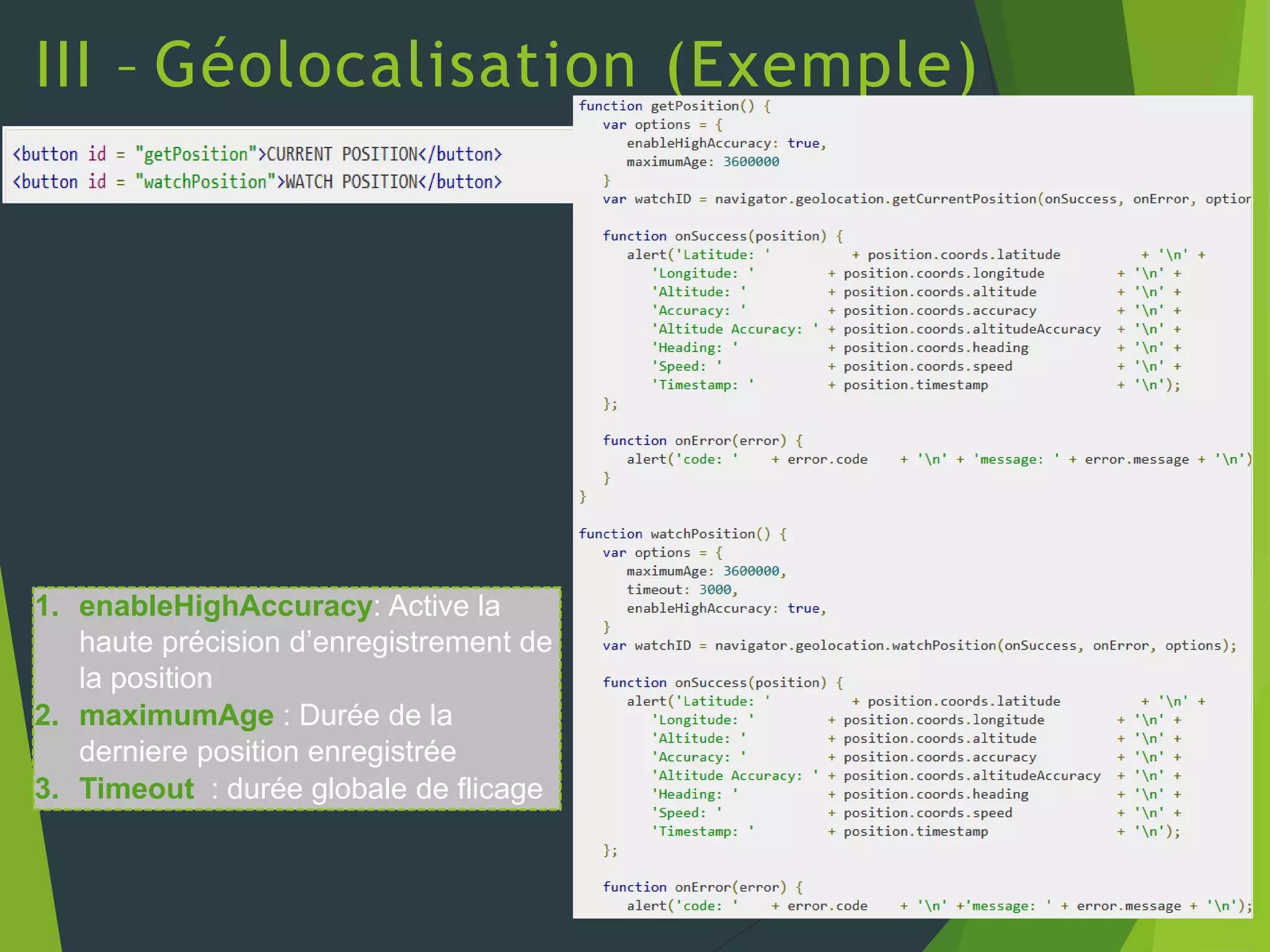Click 'timeout: 3000,' code line

pyautogui.click(x=682, y=589)
